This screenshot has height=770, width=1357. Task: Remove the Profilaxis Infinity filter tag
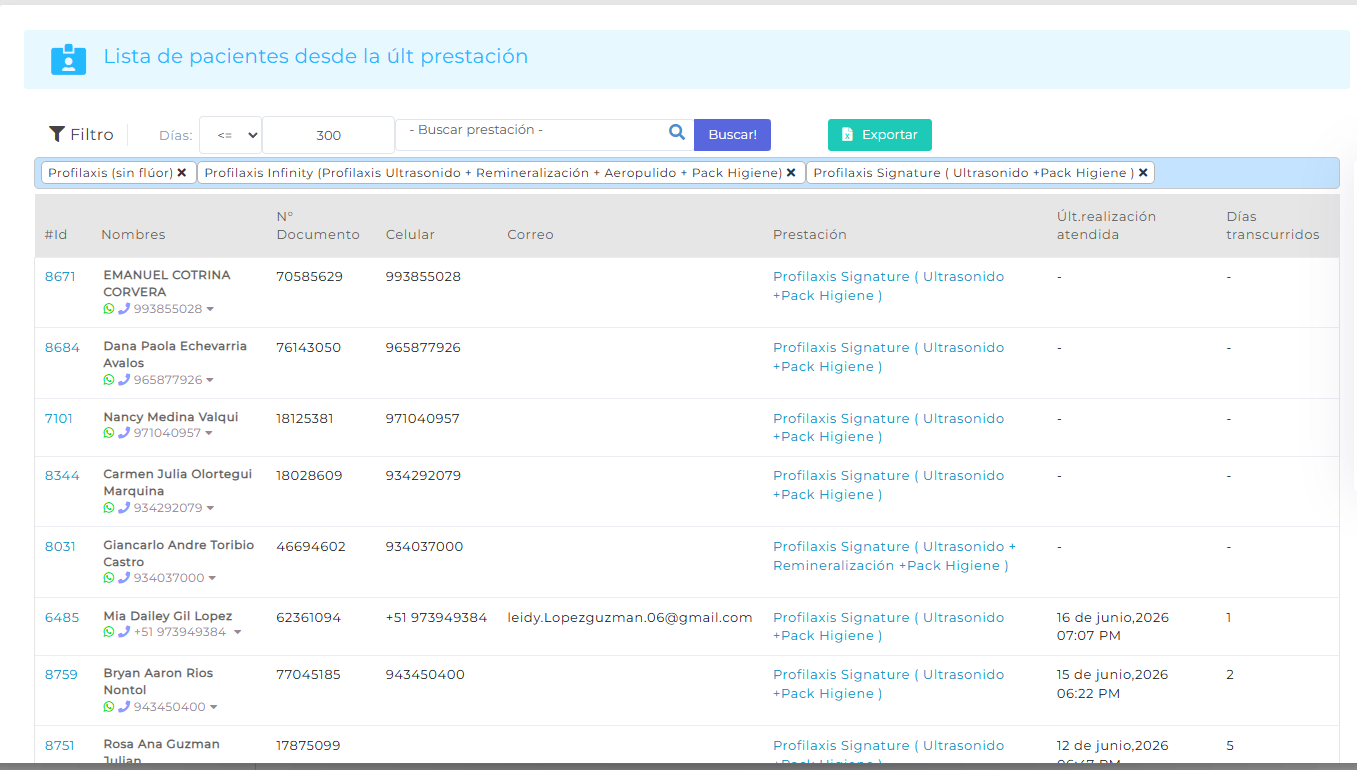(x=791, y=173)
